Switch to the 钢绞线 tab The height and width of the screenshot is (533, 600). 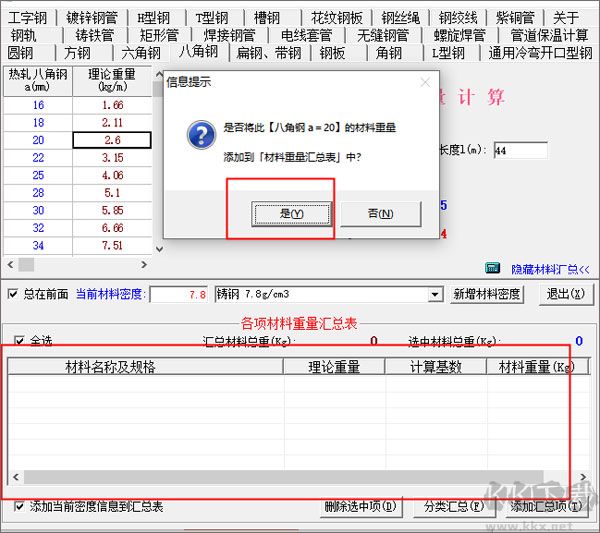click(x=458, y=18)
